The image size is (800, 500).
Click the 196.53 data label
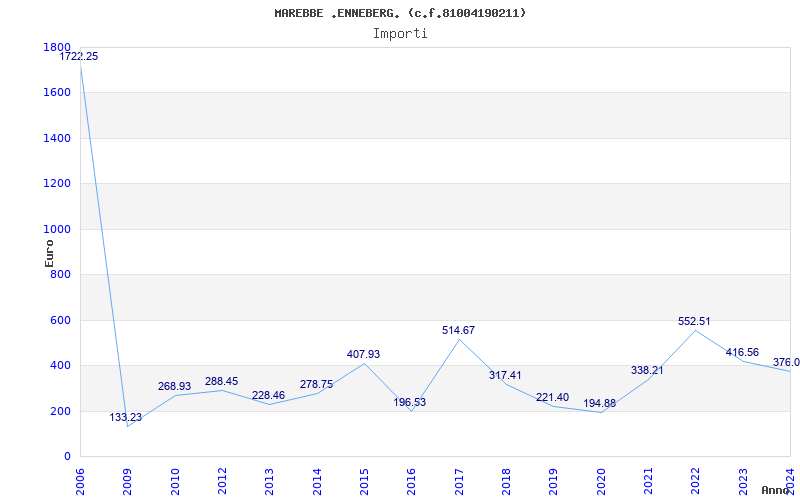tap(410, 403)
